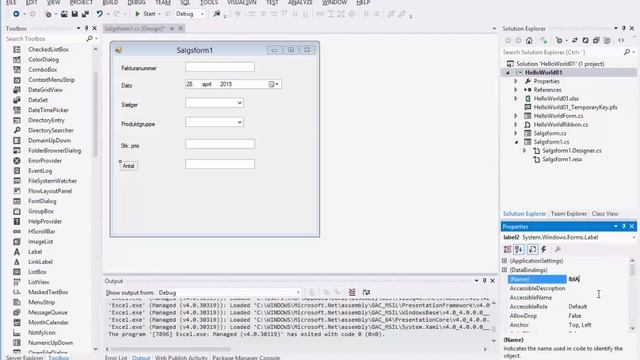Click the View Code icon in Solution Explorer
Screen dimensions: 640x360
[x=621, y=40]
